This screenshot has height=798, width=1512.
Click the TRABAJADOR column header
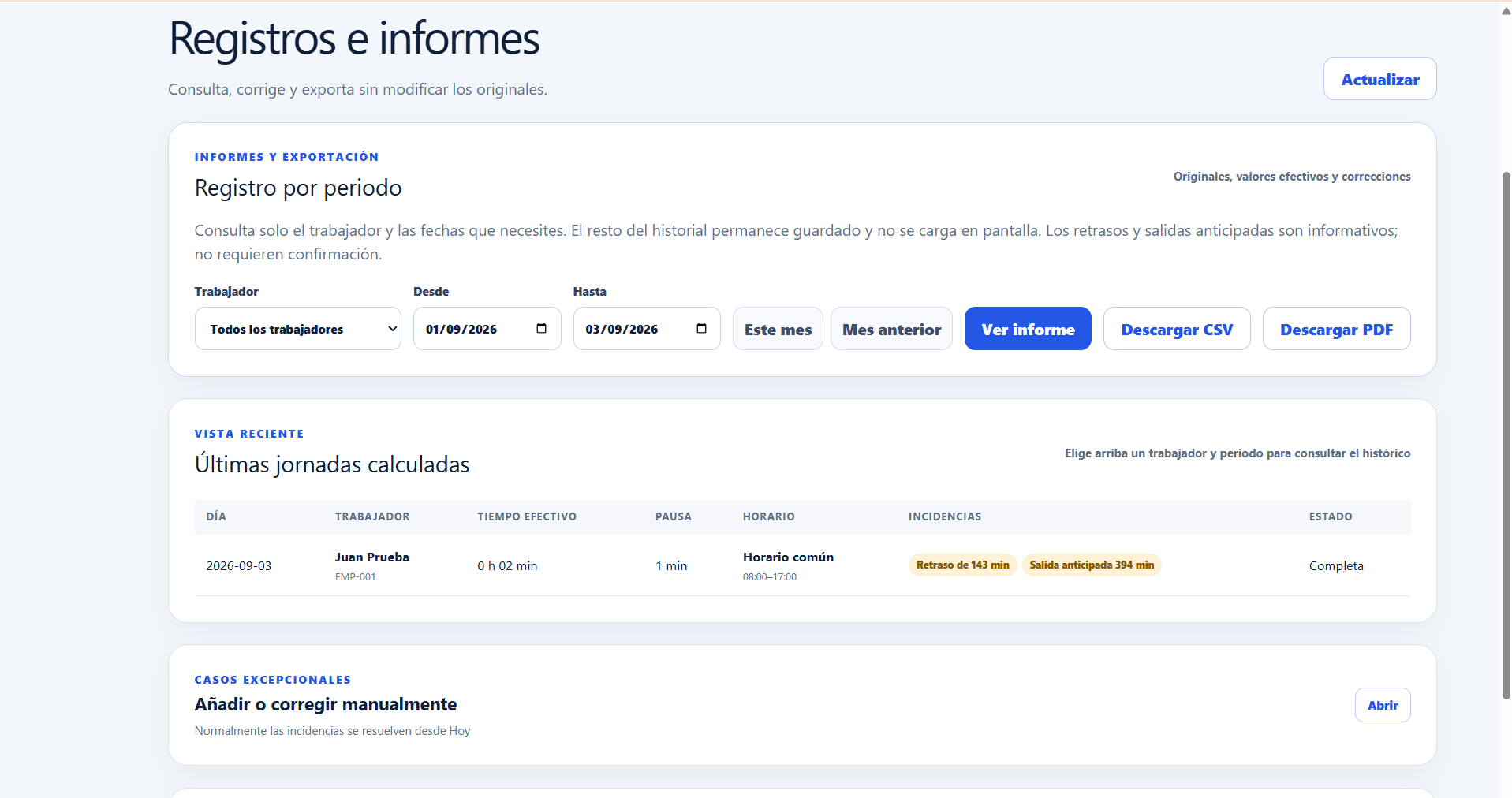point(372,516)
